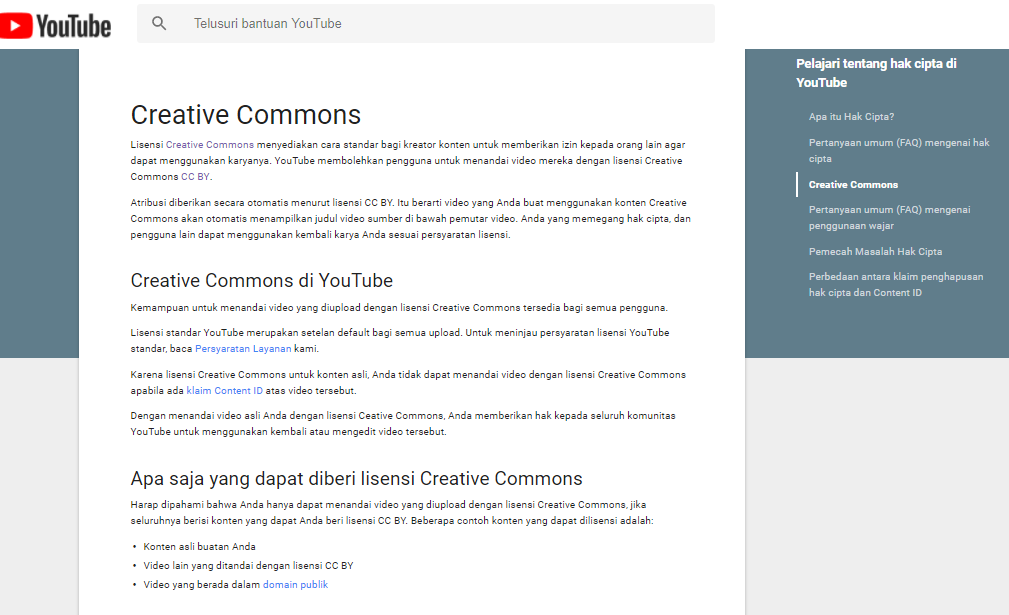The image size is (1009, 615).
Task: Open sidebar item 'Pertanyaan umum (FAQ) mengenai hak cipta'
Action: pyautogui.click(x=898, y=150)
